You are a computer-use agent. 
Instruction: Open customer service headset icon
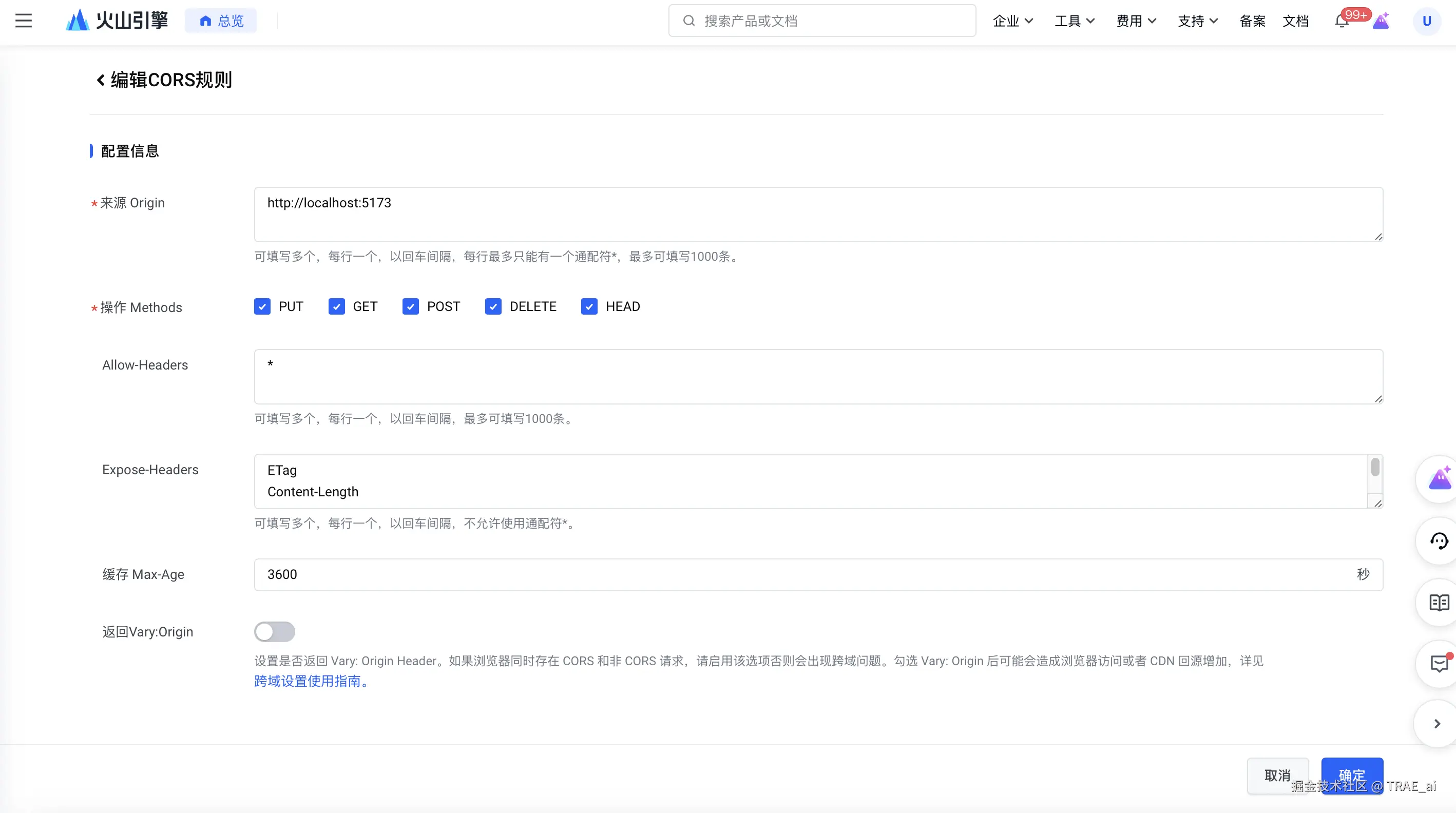(x=1439, y=541)
